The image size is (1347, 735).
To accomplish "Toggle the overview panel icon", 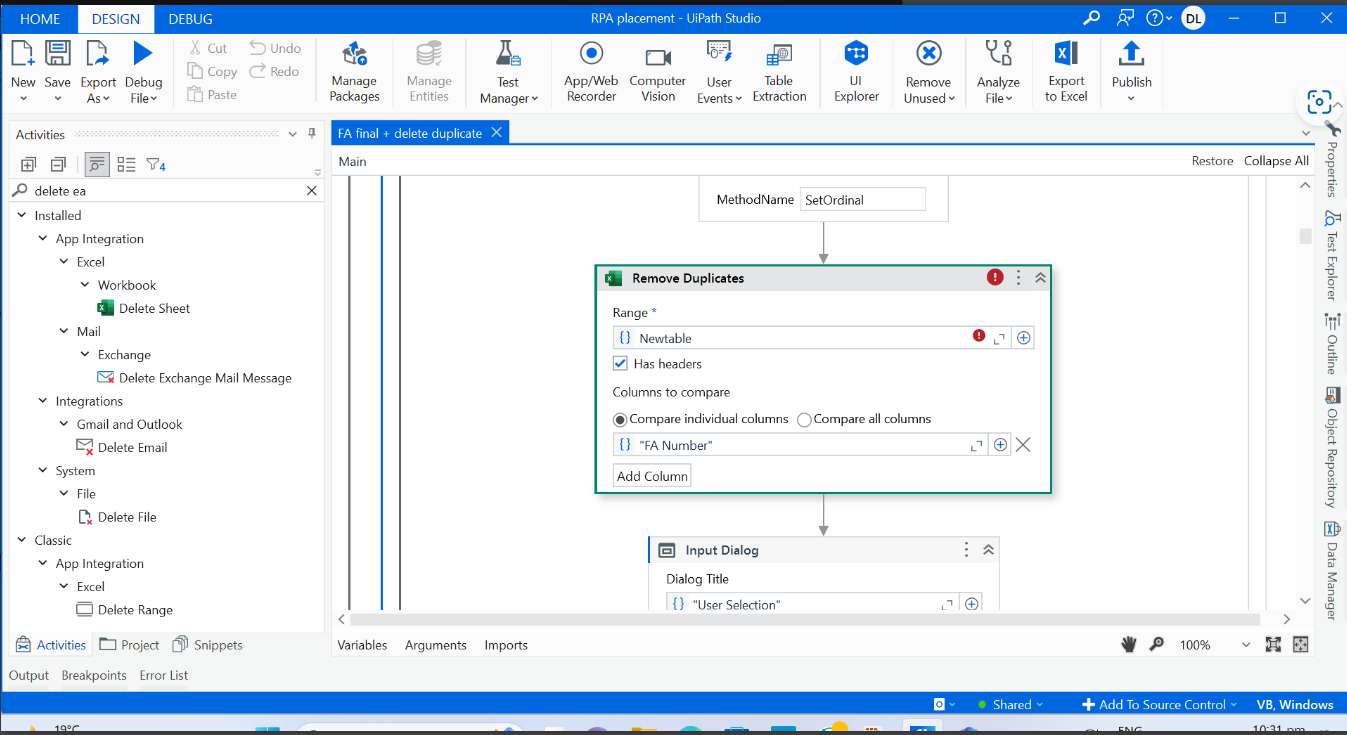I will point(1300,645).
